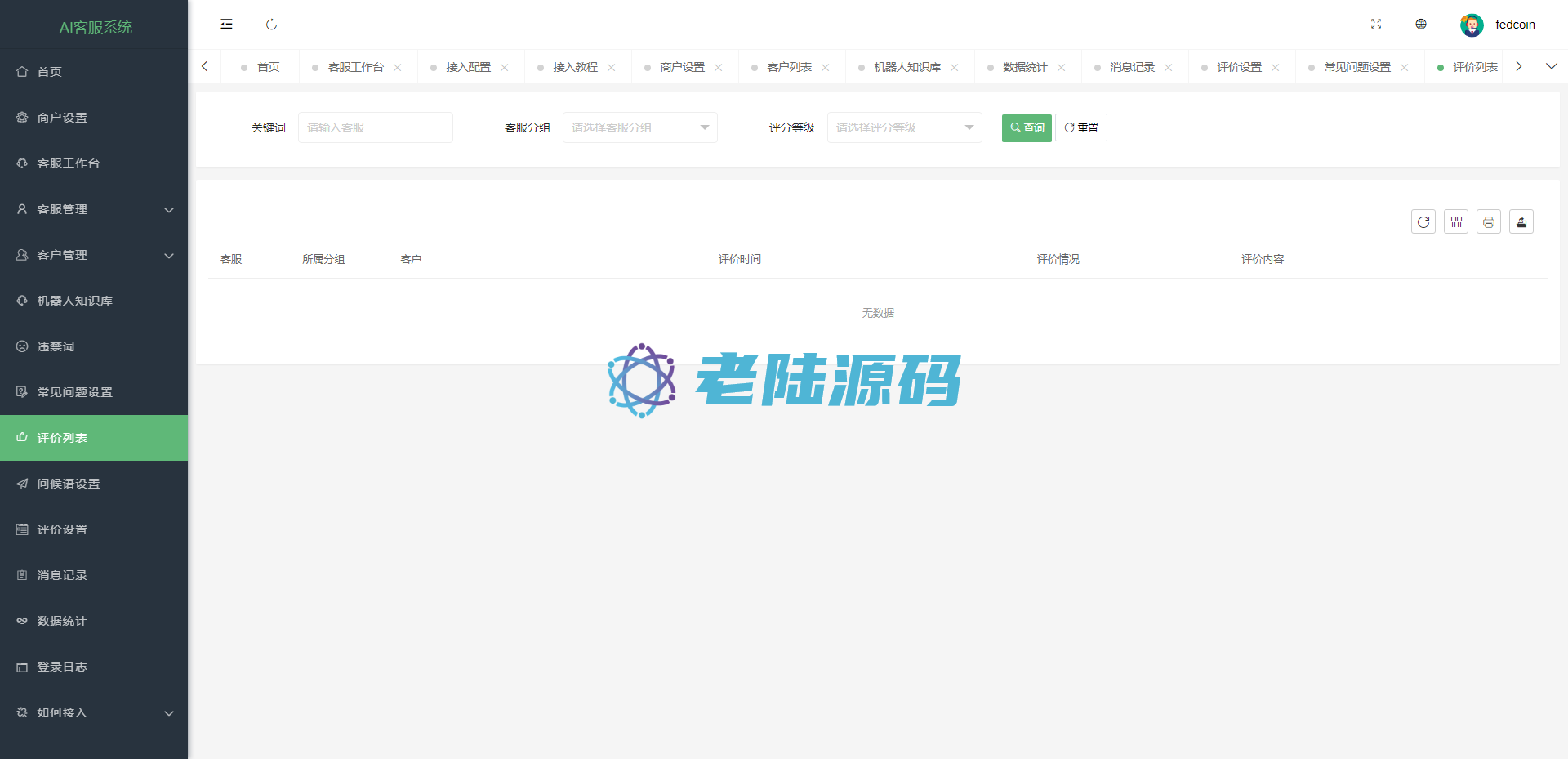Export table data with the export icon
1568x759 pixels.
pyautogui.click(x=1521, y=222)
